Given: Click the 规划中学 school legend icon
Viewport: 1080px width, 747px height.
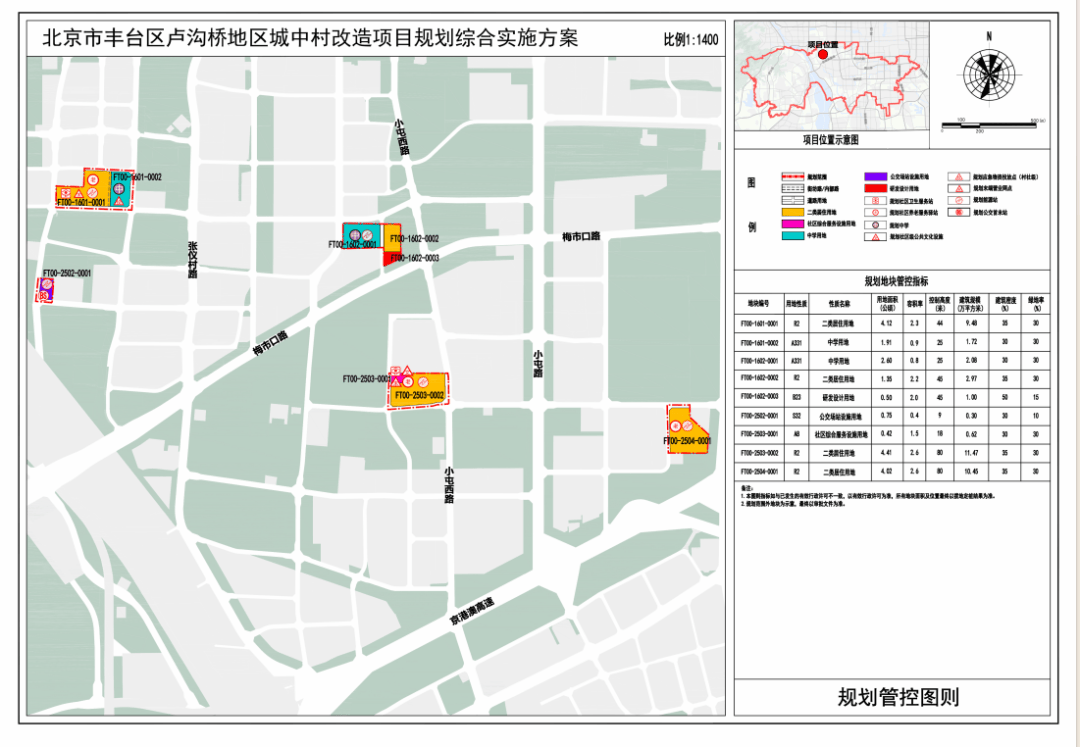Looking at the screenshot, I should [x=875, y=225].
